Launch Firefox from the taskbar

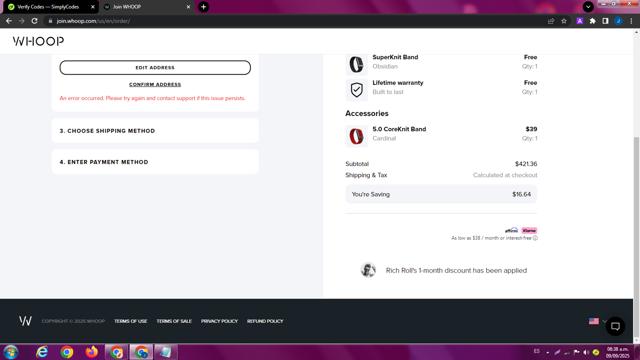[x=92, y=352]
